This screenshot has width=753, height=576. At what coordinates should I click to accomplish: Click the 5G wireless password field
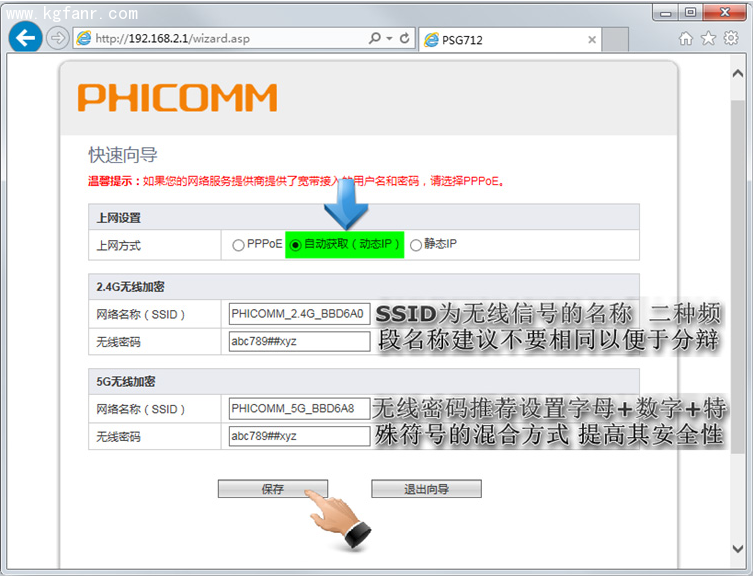pos(299,436)
